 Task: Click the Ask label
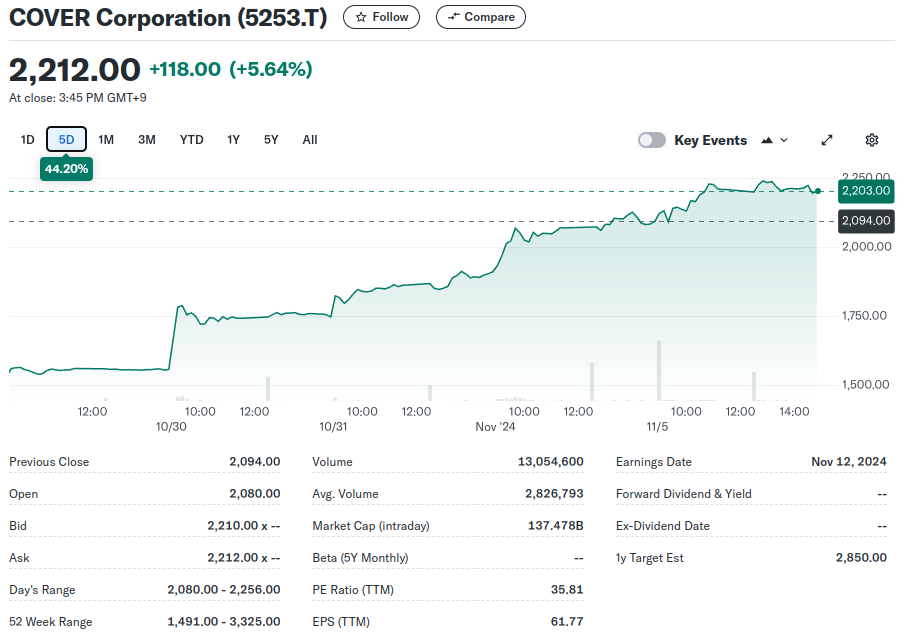coord(19,558)
